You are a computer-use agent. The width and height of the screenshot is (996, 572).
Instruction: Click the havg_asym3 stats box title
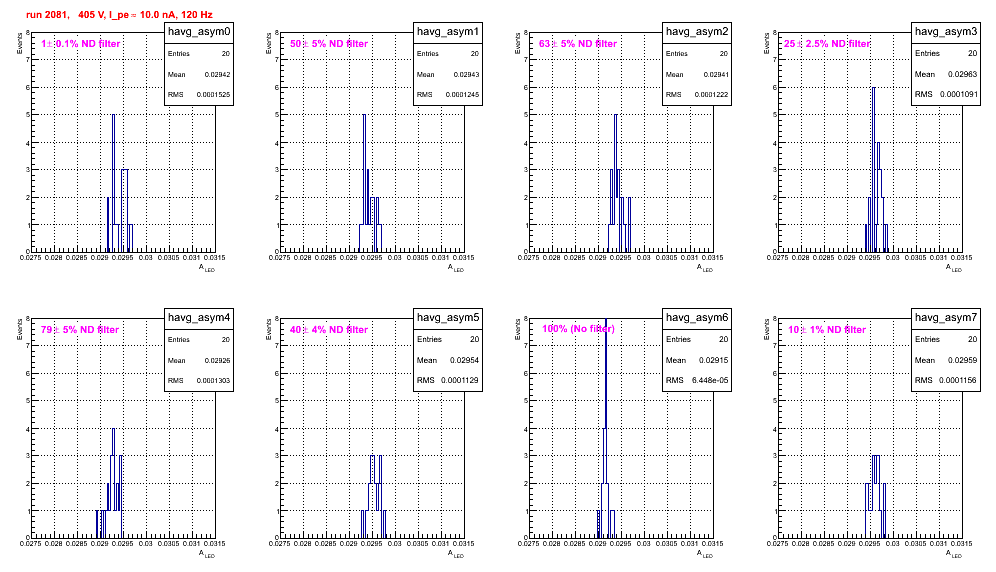tap(946, 32)
